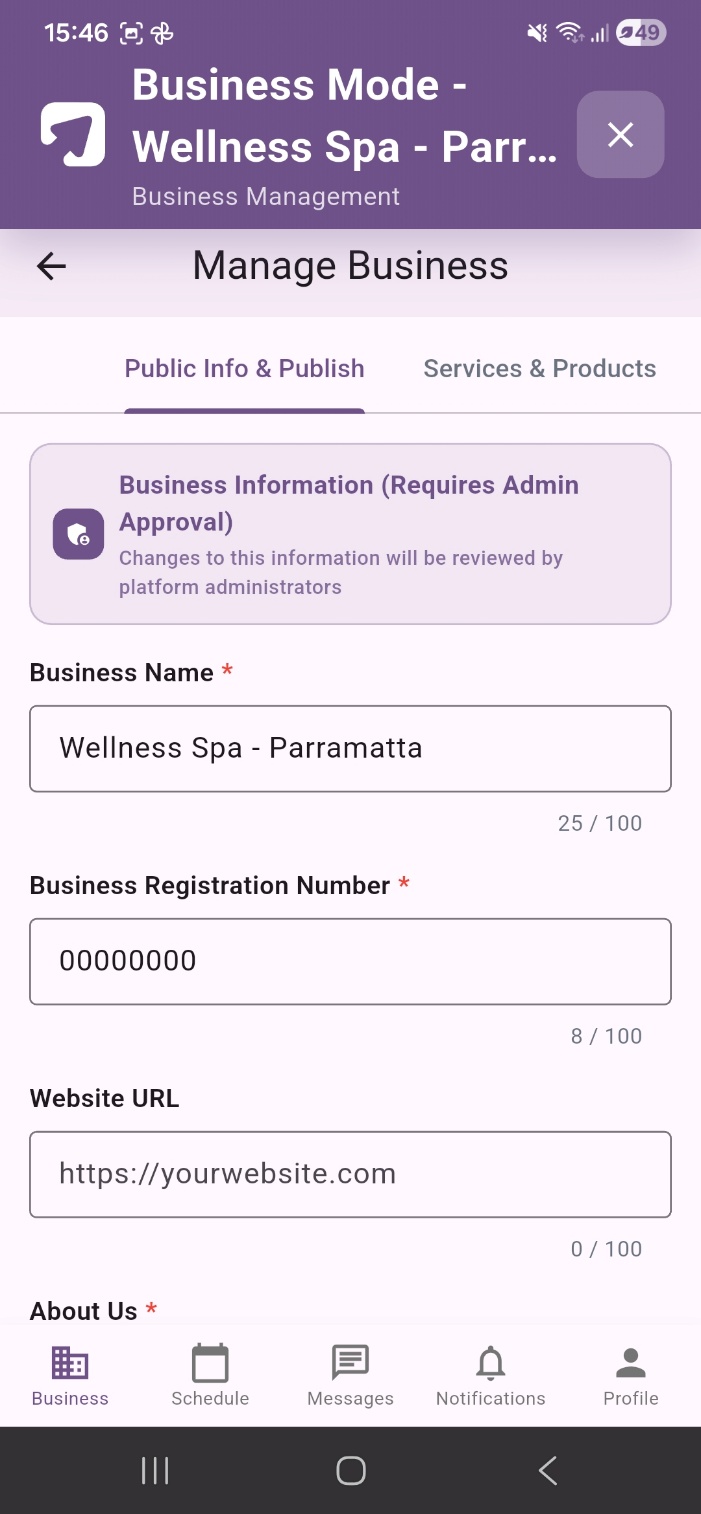Tap the back arrow beside Manage Business
The width and height of the screenshot is (701, 1514).
[x=51, y=266]
